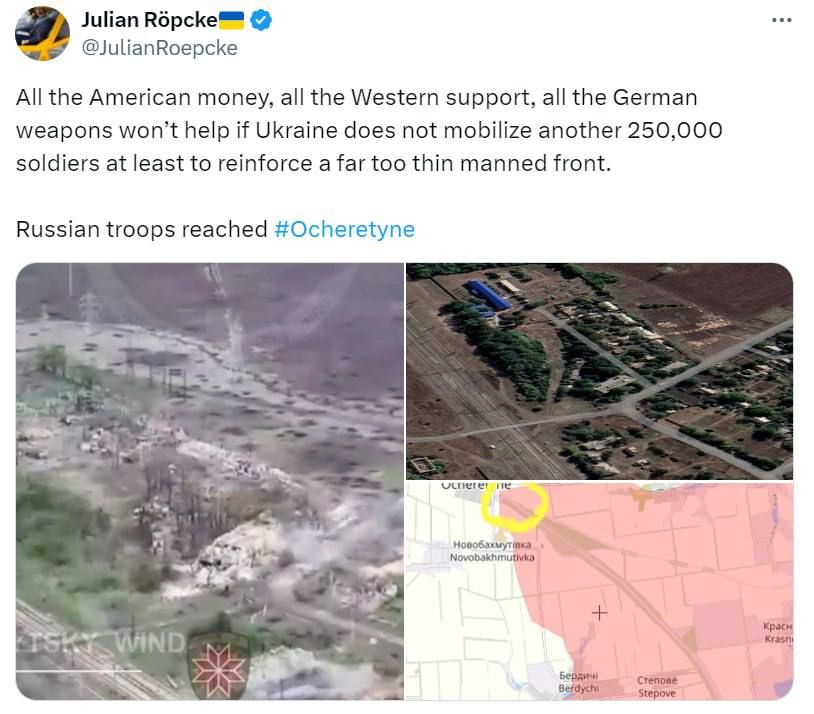Click the yellow circle marking on map
This screenshot has height=714, width=814.
click(x=514, y=506)
